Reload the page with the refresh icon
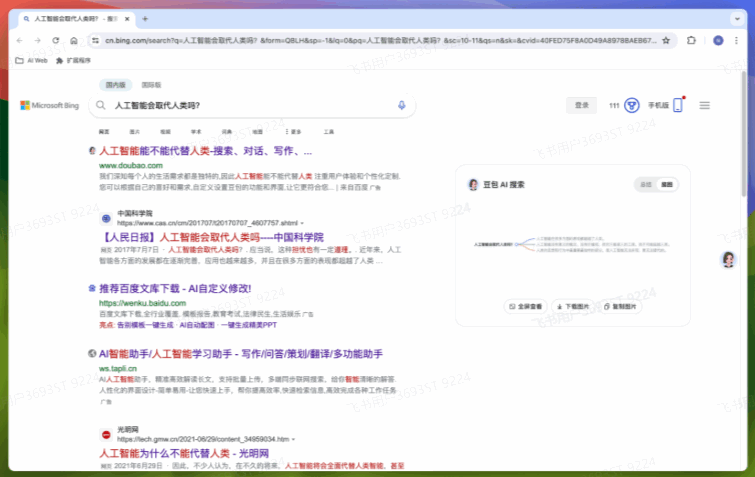The image size is (755, 477). tap(57, 40)
